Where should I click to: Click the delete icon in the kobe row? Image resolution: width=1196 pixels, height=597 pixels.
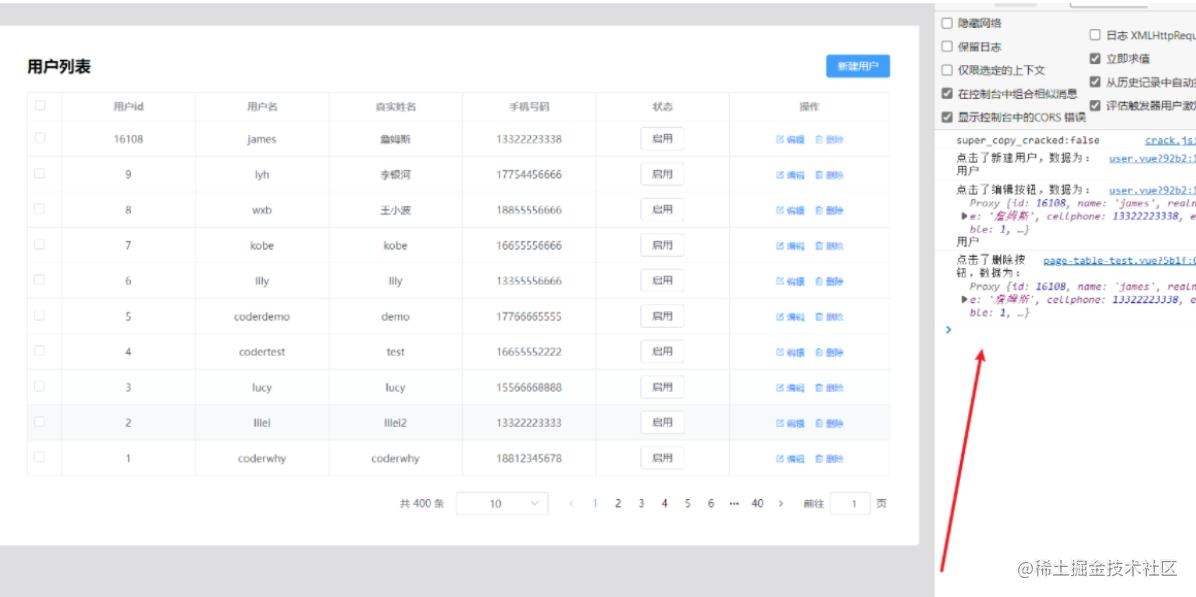819,246
